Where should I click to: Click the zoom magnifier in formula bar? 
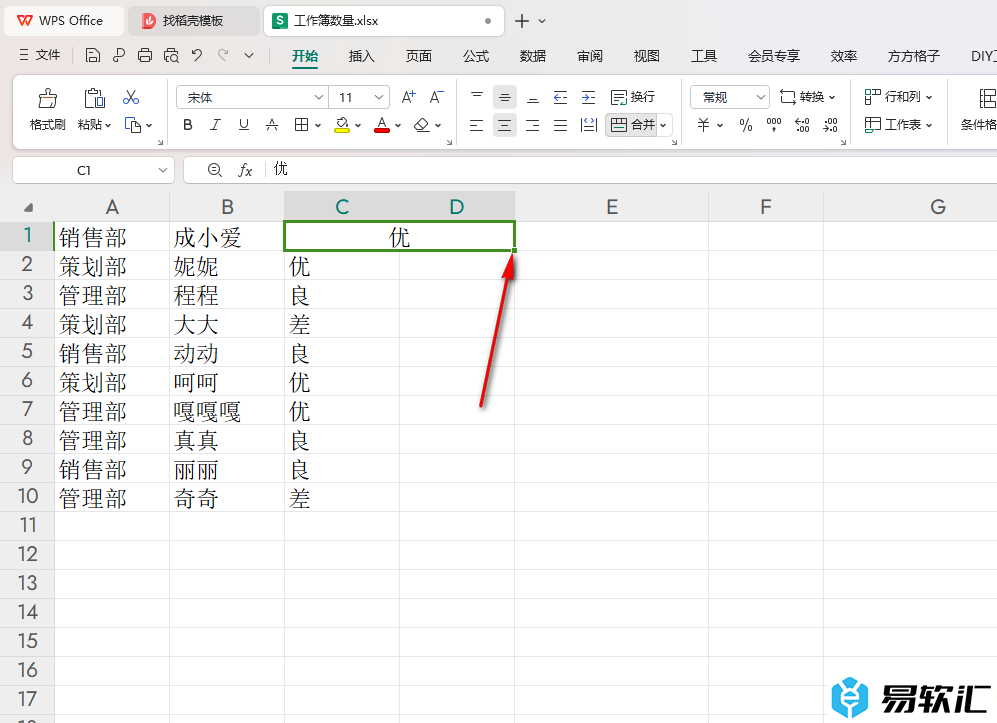tap(215, 170)
